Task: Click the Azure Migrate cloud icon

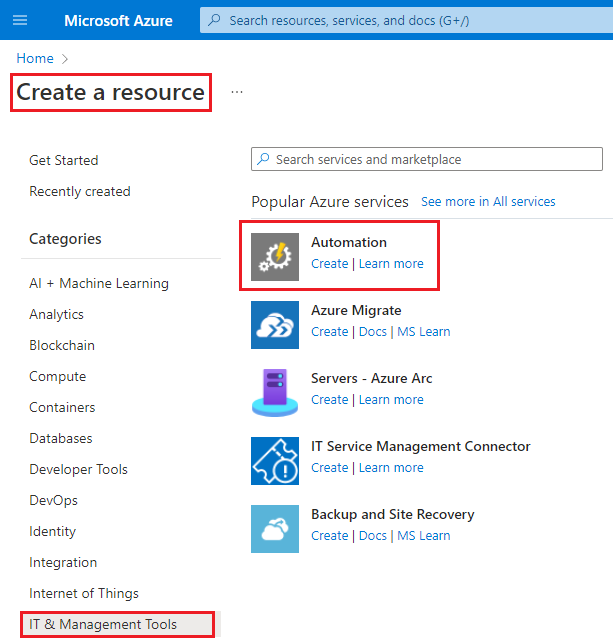Action: (275, 325)
